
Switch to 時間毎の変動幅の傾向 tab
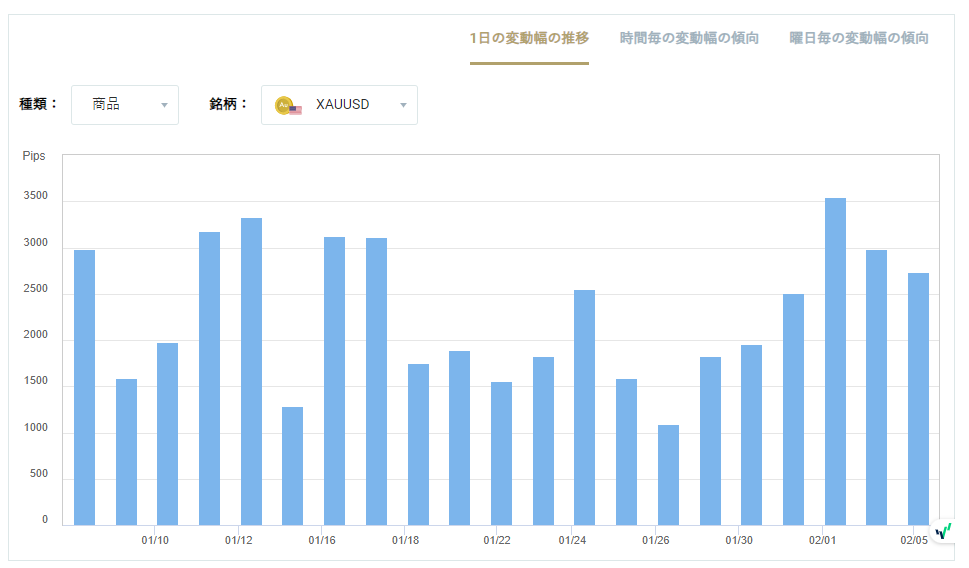click(x=689, y=38)
